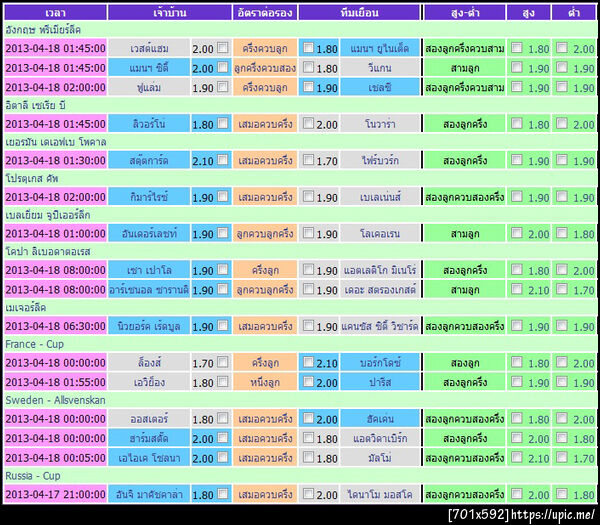Click the handicap cell ลูกครึ่งควบสอง

[x=265, y=68]
